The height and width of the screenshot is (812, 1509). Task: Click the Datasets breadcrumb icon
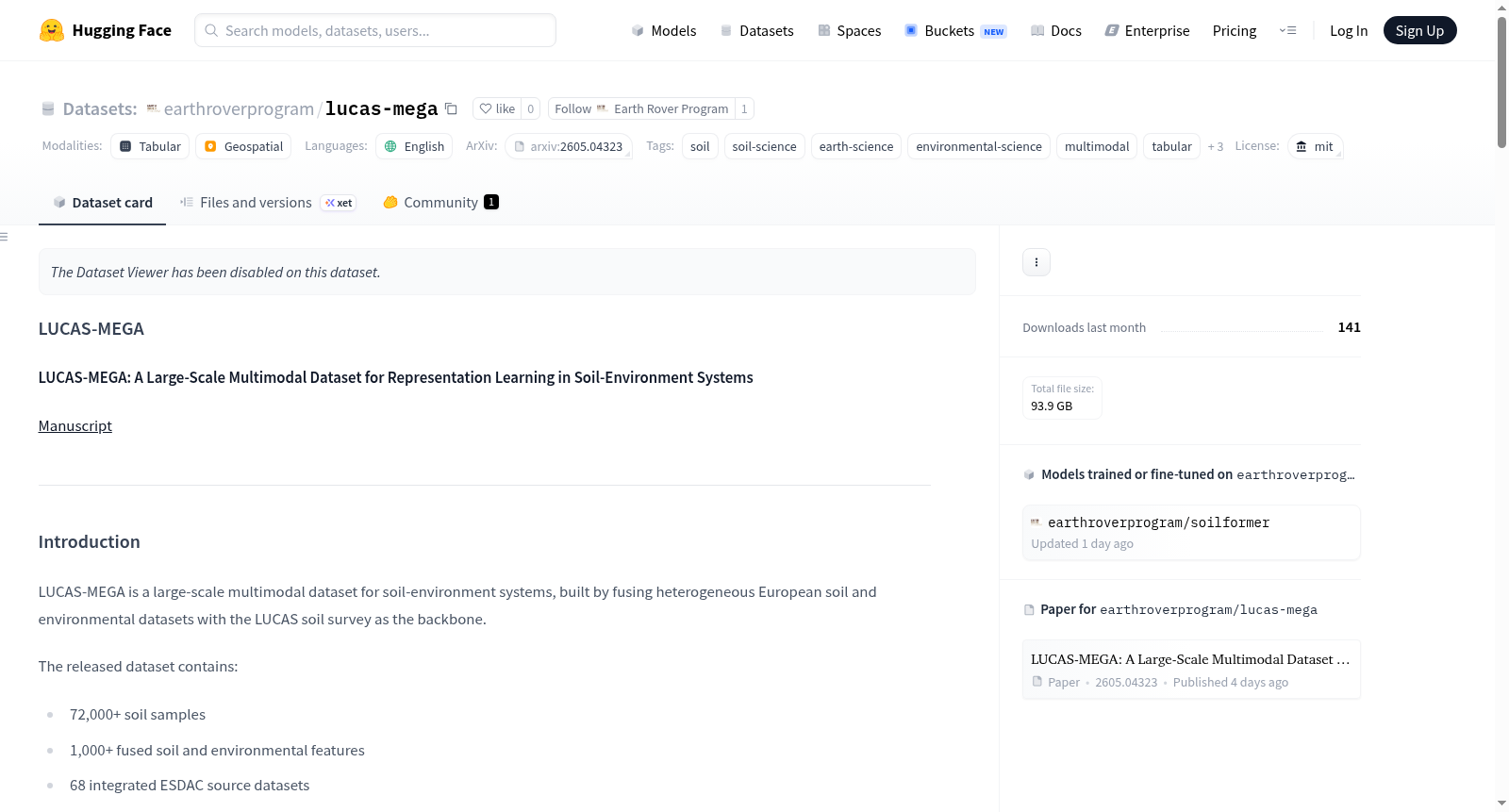(48, 108)
